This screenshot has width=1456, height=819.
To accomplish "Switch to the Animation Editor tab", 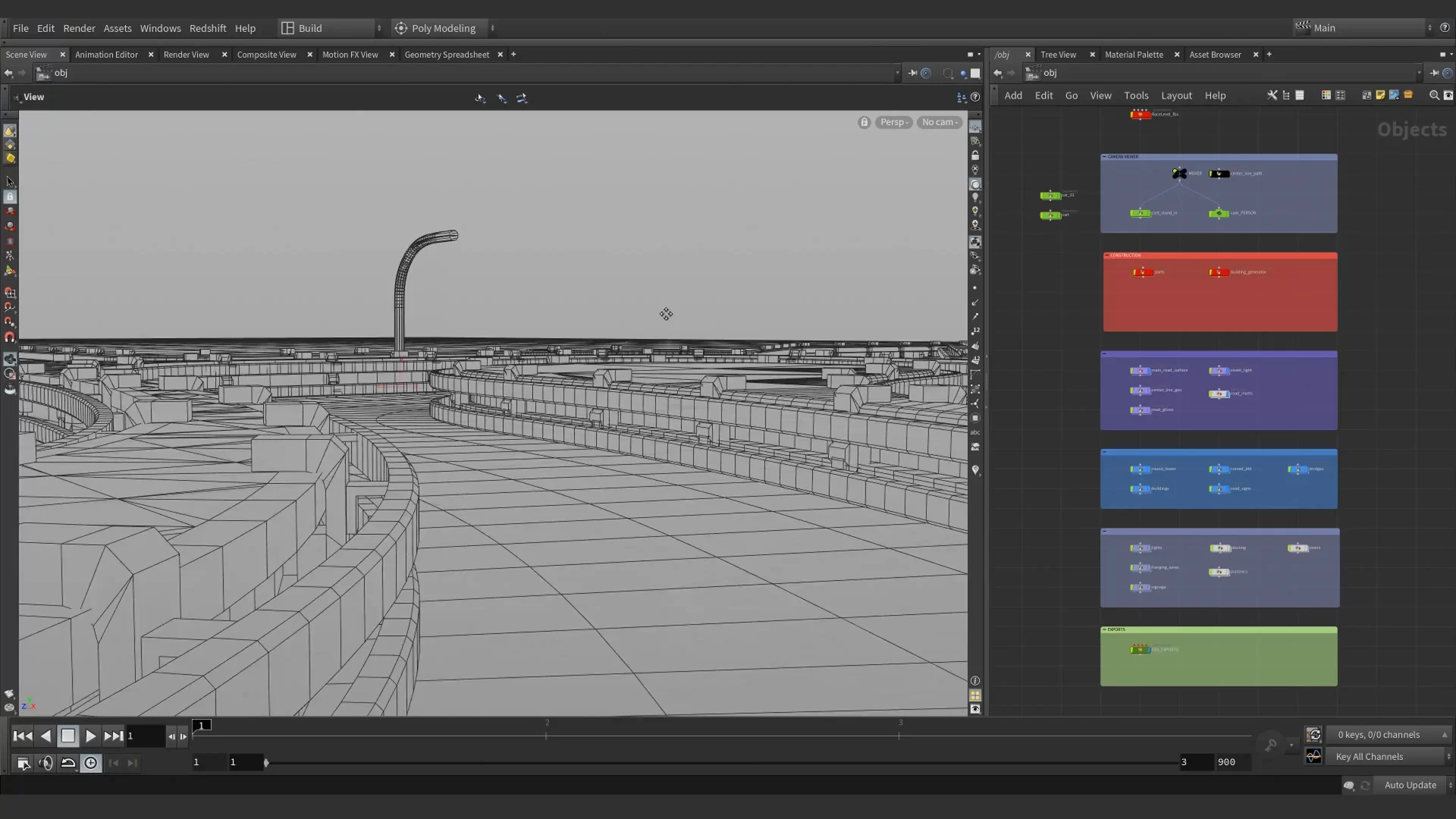I will click(x=106, y=55).
